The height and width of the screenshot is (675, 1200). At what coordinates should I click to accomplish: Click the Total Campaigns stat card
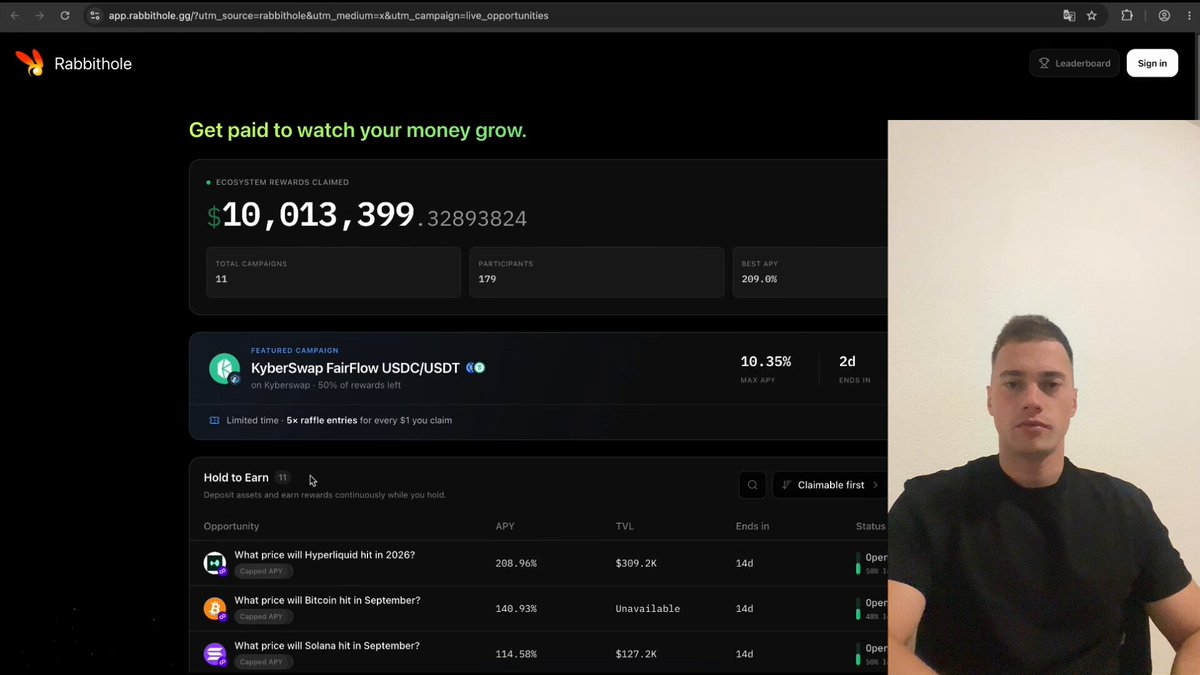coord(333,272)
